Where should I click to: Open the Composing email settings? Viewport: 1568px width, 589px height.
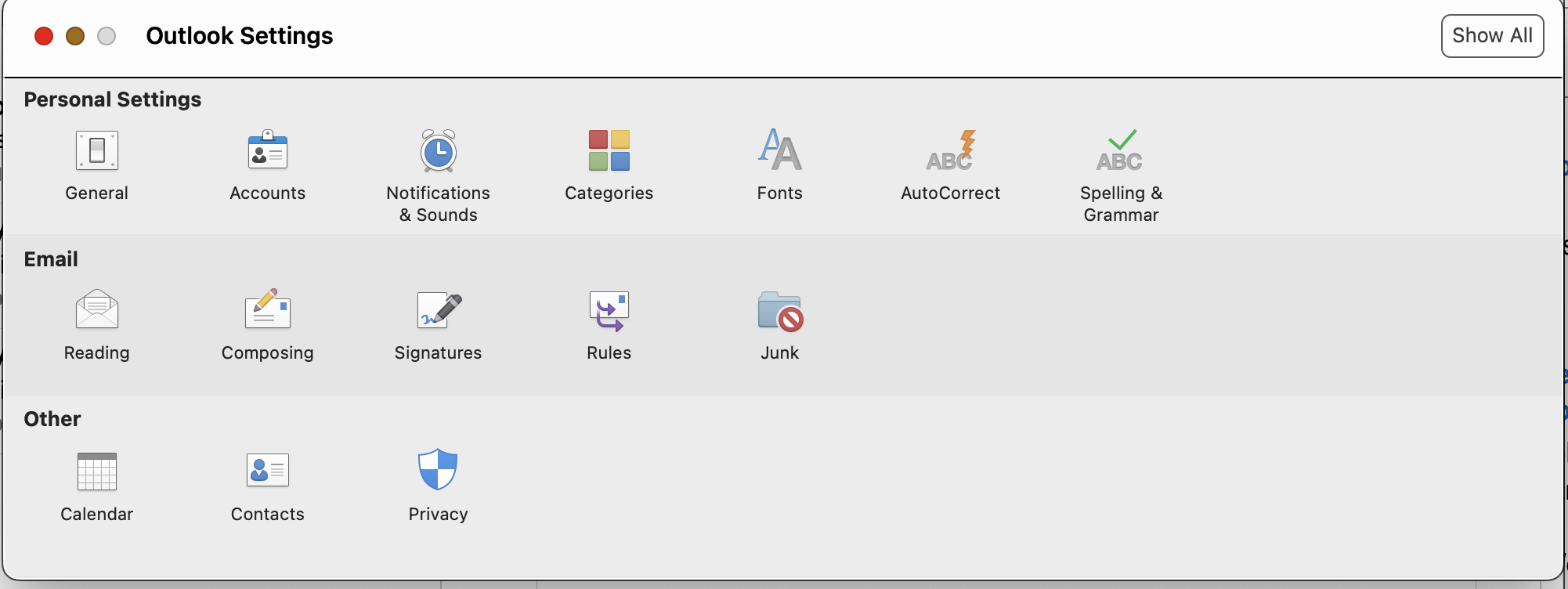(268, 310)
